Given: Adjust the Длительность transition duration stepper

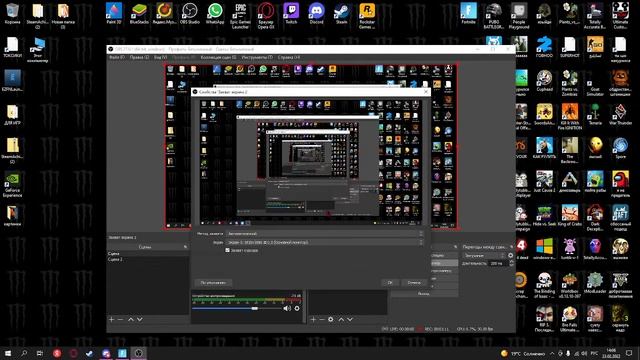Looking at the screenshot, I should click(x=511, y=264).
